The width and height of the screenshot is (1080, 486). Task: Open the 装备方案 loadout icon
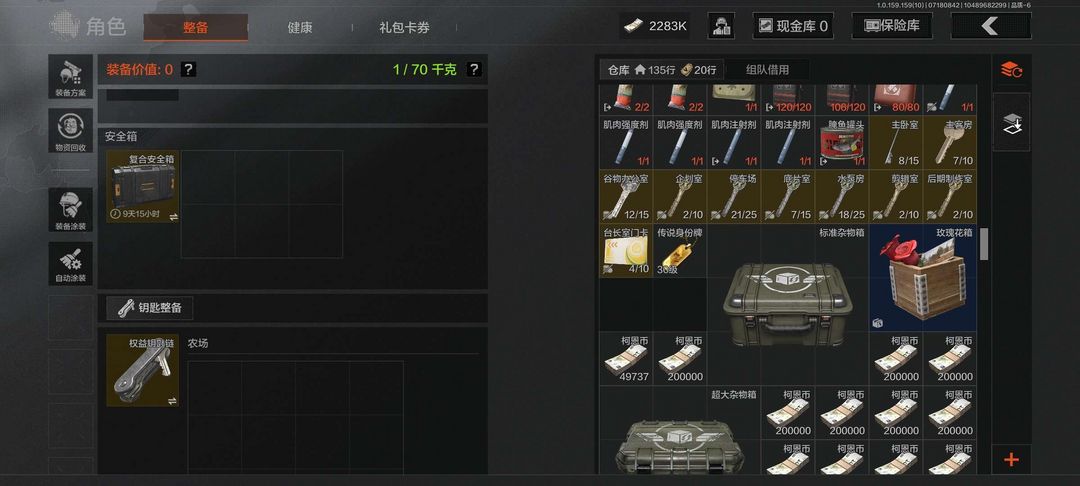pyautogui.click(x=70, y=76)
